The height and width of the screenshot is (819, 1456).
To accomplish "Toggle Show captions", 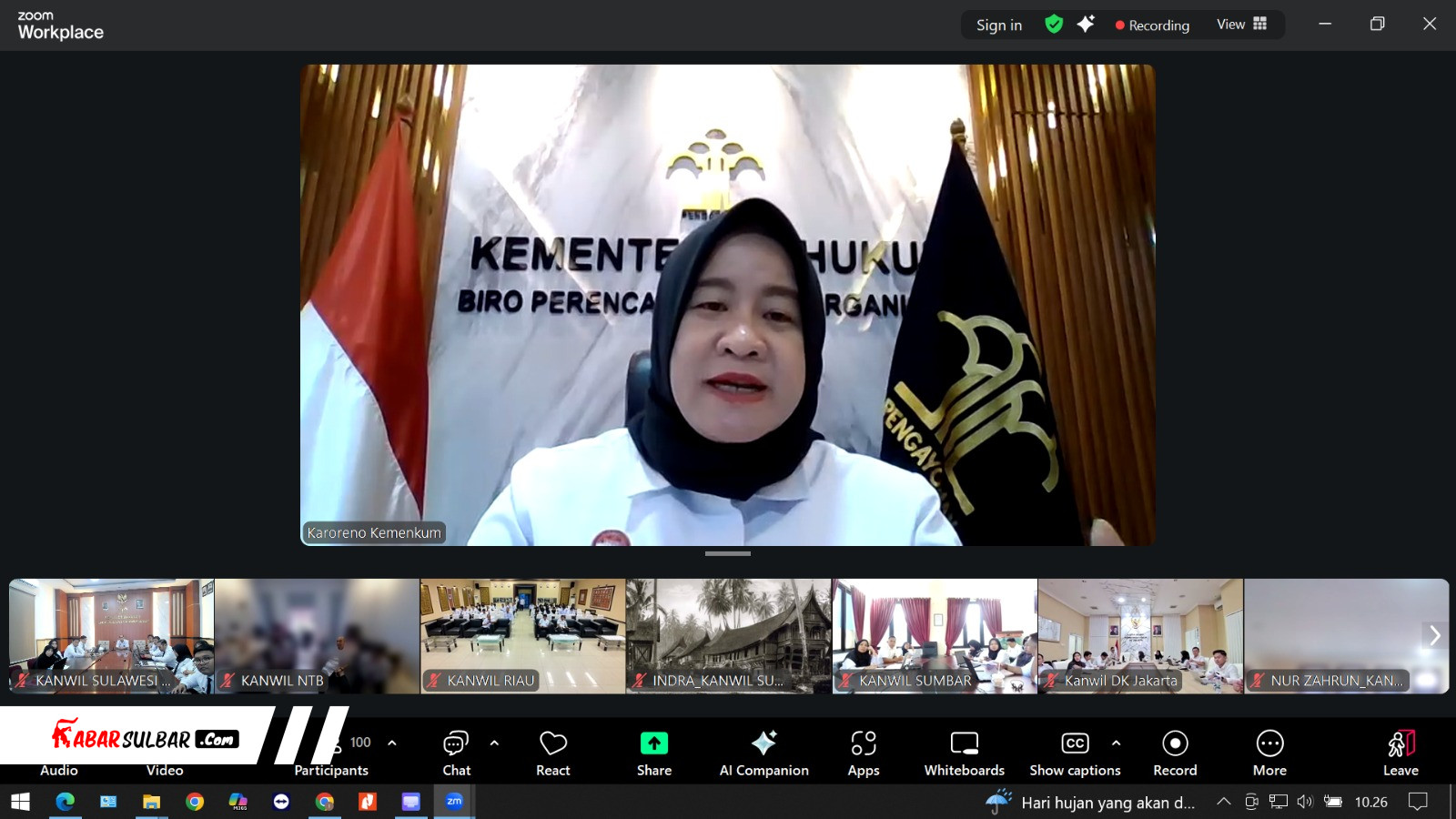I will click(1075, 753).
